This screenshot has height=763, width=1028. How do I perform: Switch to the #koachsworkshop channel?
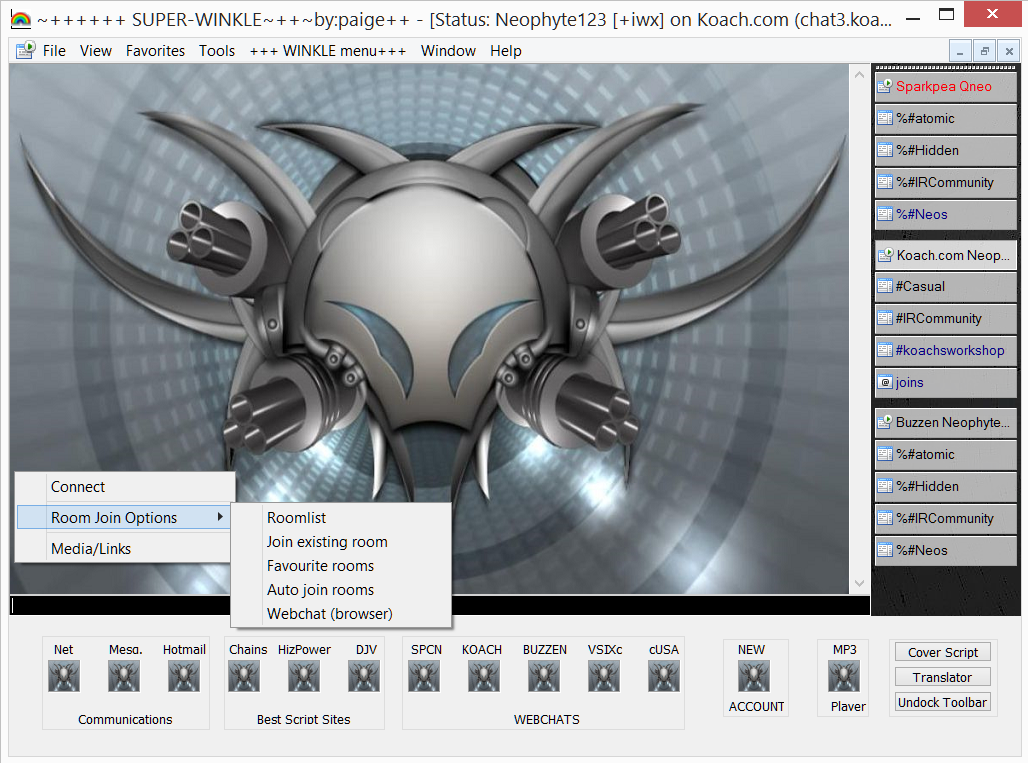tap(946, 351)
